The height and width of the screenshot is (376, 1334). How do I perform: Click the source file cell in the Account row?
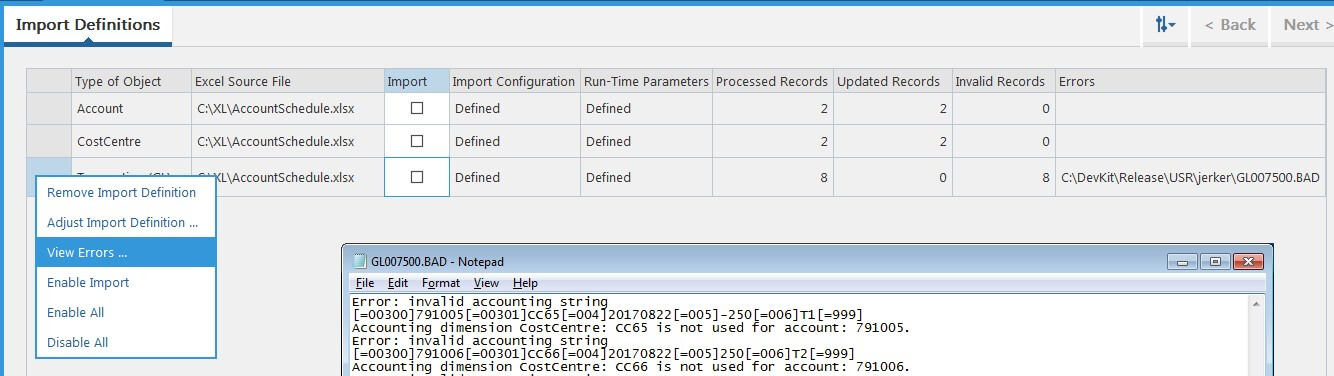[x=287, y=108]
